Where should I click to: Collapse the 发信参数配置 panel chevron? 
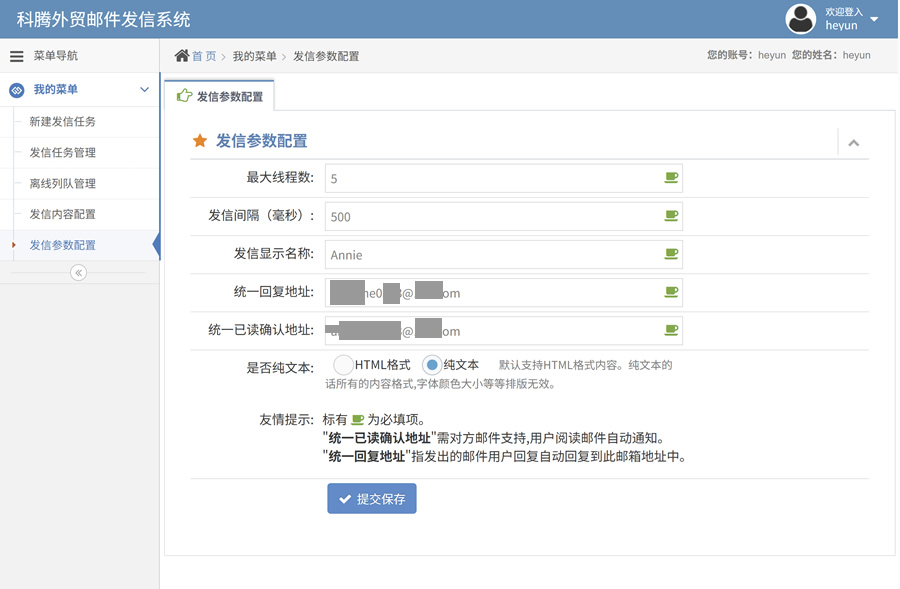[x=853, y=143]
